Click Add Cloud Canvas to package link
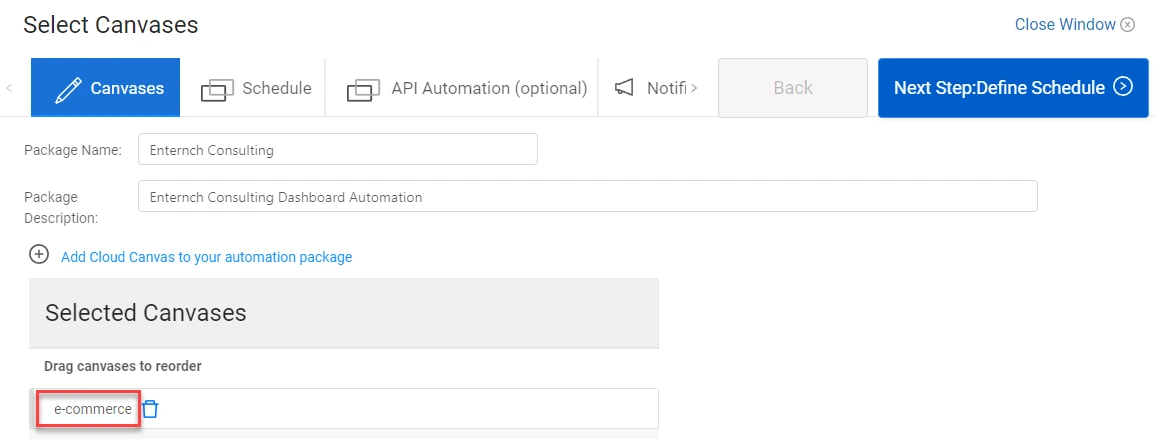 (206, 257)
